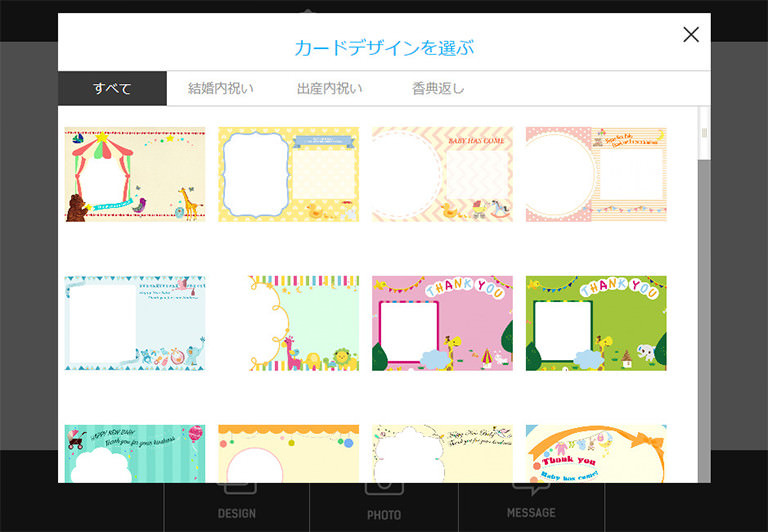768x532 pixels.
Task: Choose green THANK YOU elephant card
Action: pyautogui.click(x=596, y=323)
